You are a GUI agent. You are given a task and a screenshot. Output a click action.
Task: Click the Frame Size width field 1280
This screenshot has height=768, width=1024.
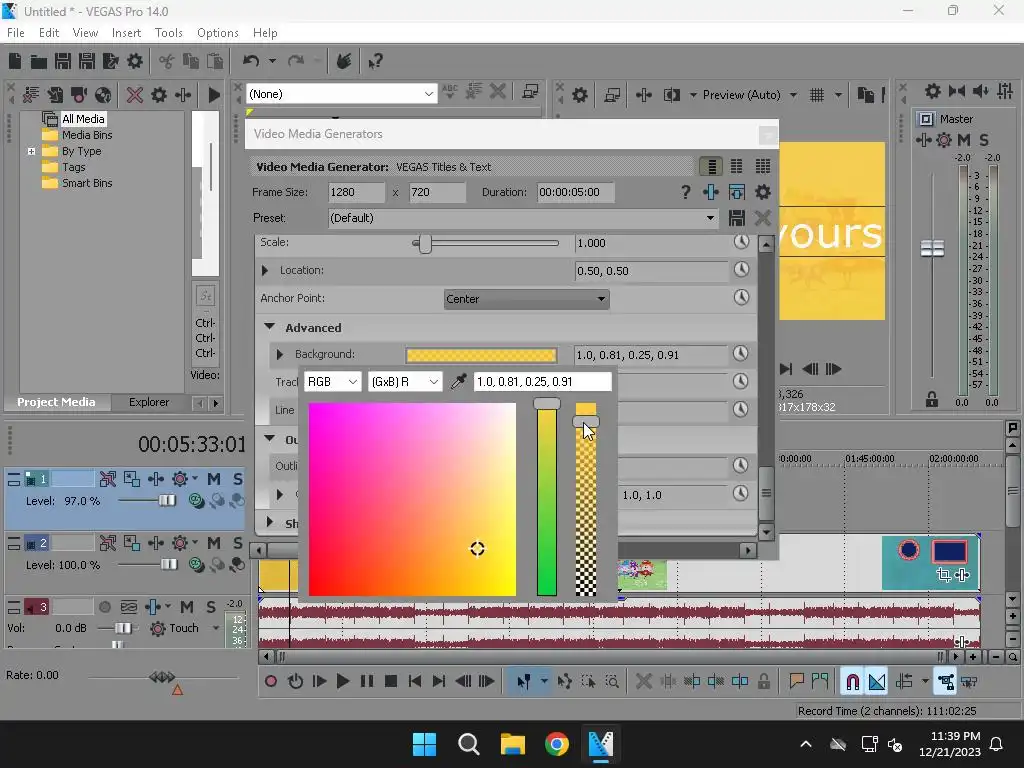point(356,192)
